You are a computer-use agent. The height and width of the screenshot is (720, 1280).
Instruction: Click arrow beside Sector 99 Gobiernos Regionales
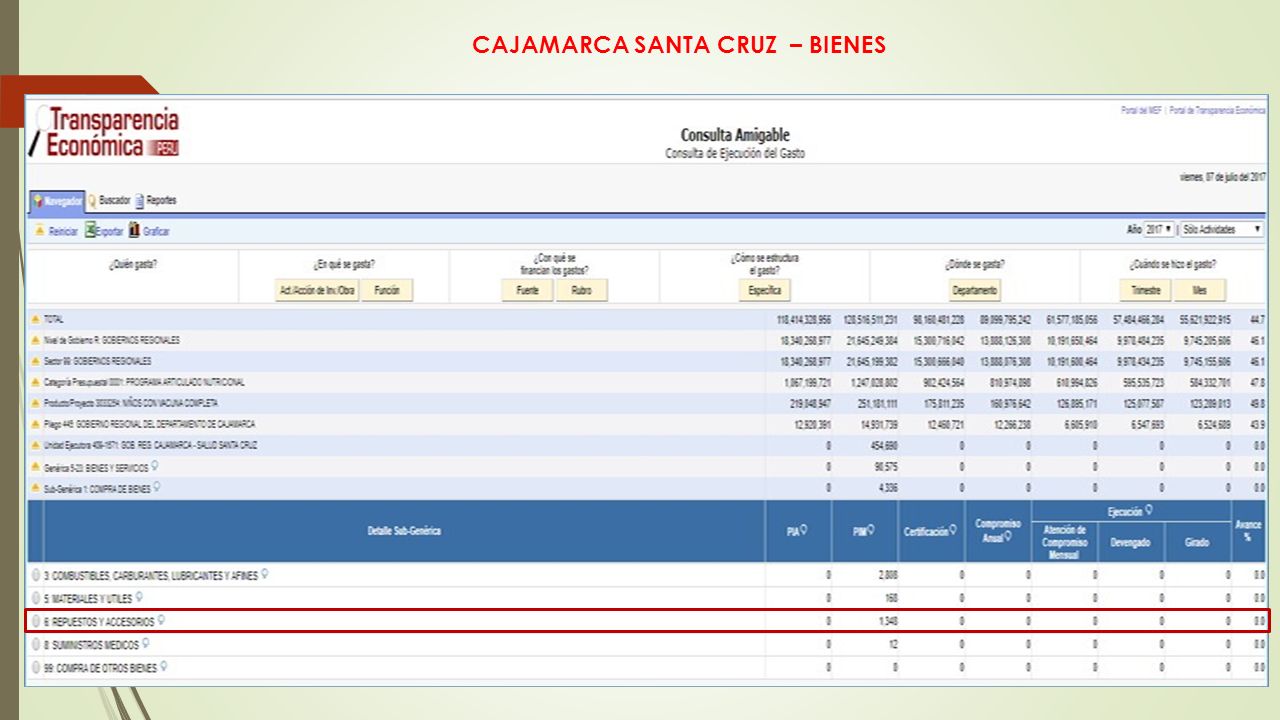(36, 361)
